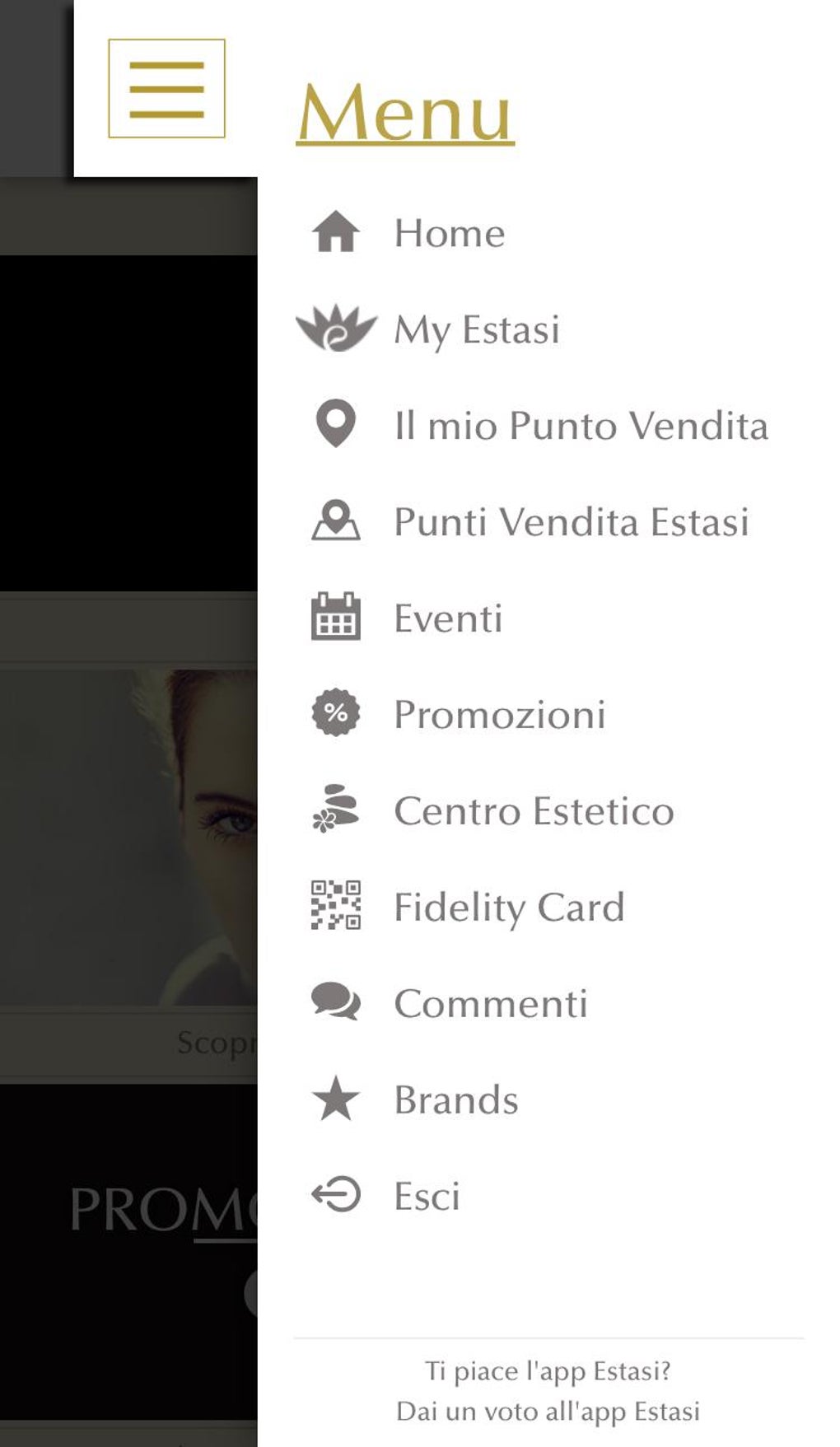840x1447 pixels.
Task: Select the Promozioni menu label
Action: tap(499, 715)
